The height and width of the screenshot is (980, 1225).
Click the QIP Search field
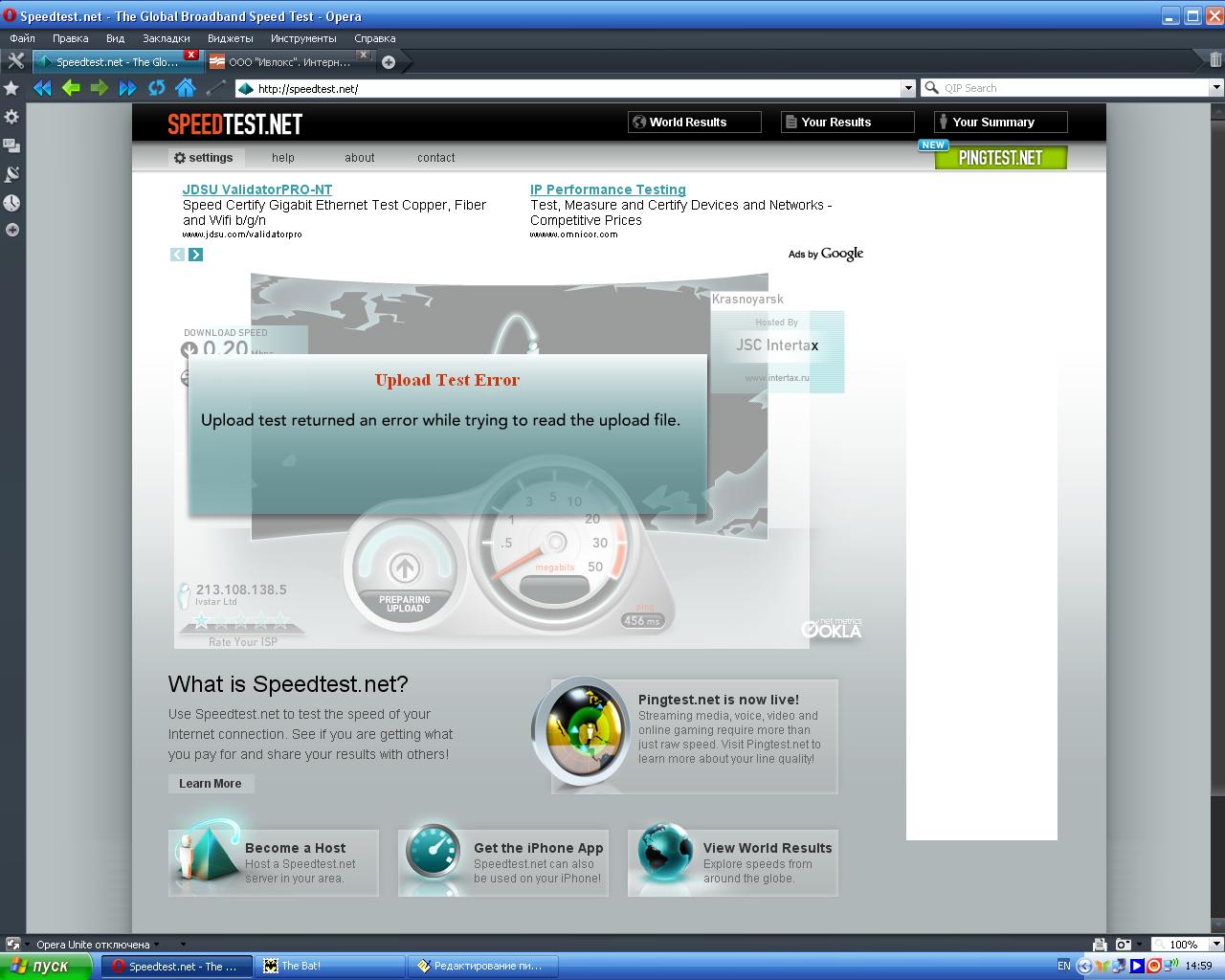point(1065,88)
